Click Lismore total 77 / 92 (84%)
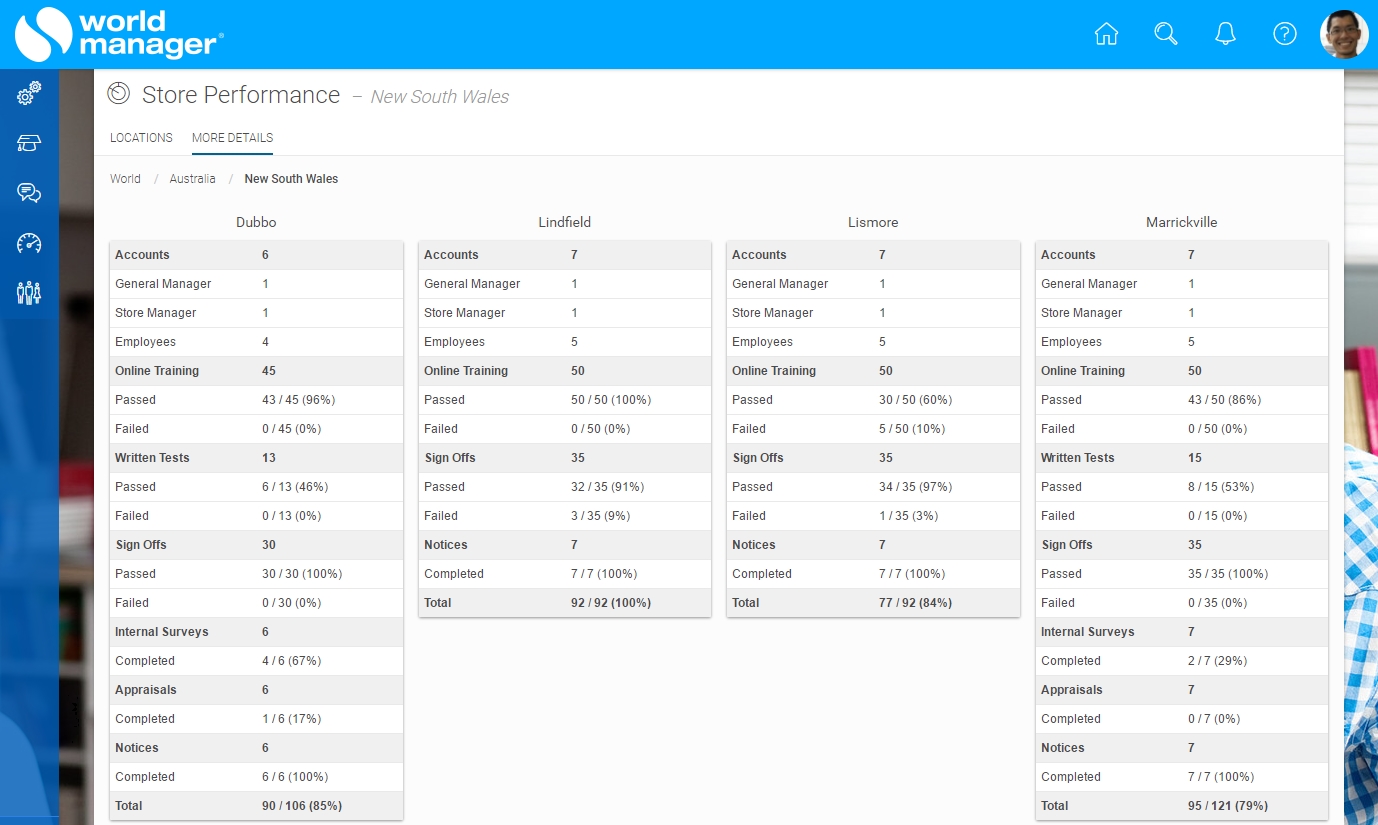The height and width of the screenshot is (825, 1378). (x=915, y=603)
